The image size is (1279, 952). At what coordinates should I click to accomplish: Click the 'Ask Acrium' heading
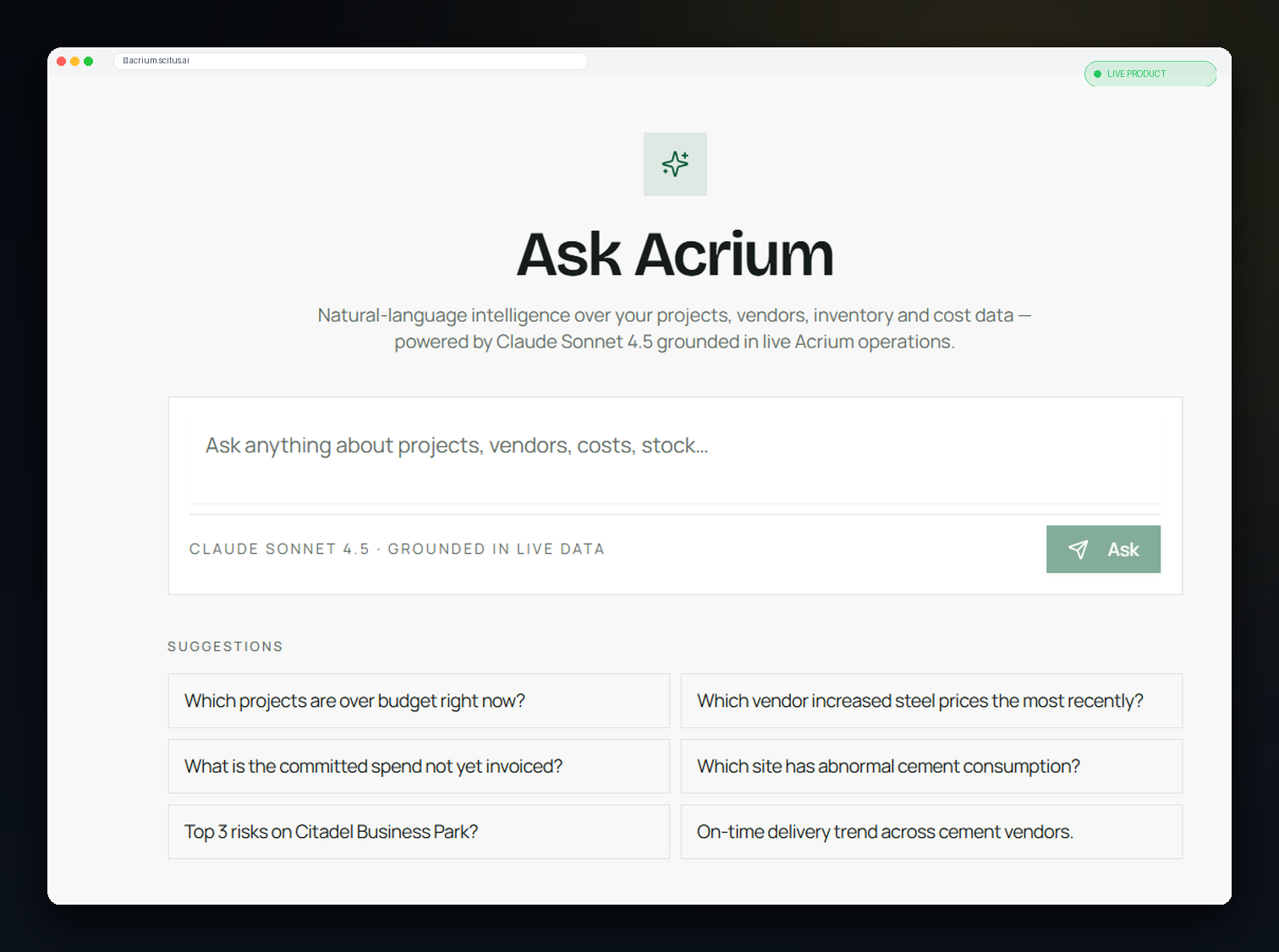click(675, 254)
